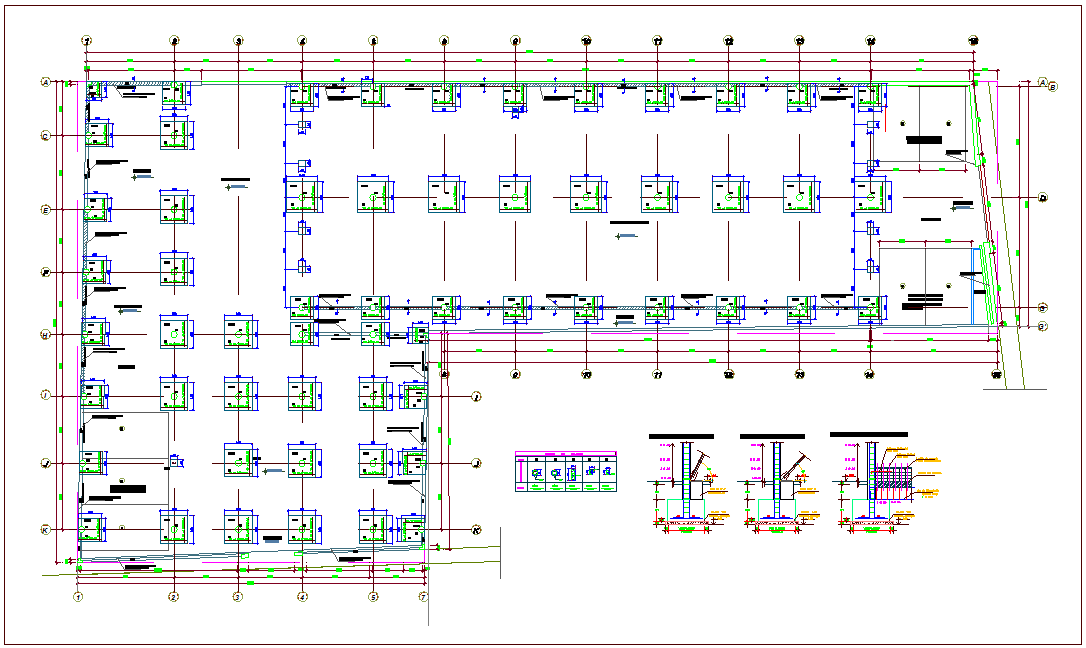This screenshot has height=648, width=1086.
Task: Select the footing at row H, column 3
Action: pyautogui.click(x=239, y=334)
